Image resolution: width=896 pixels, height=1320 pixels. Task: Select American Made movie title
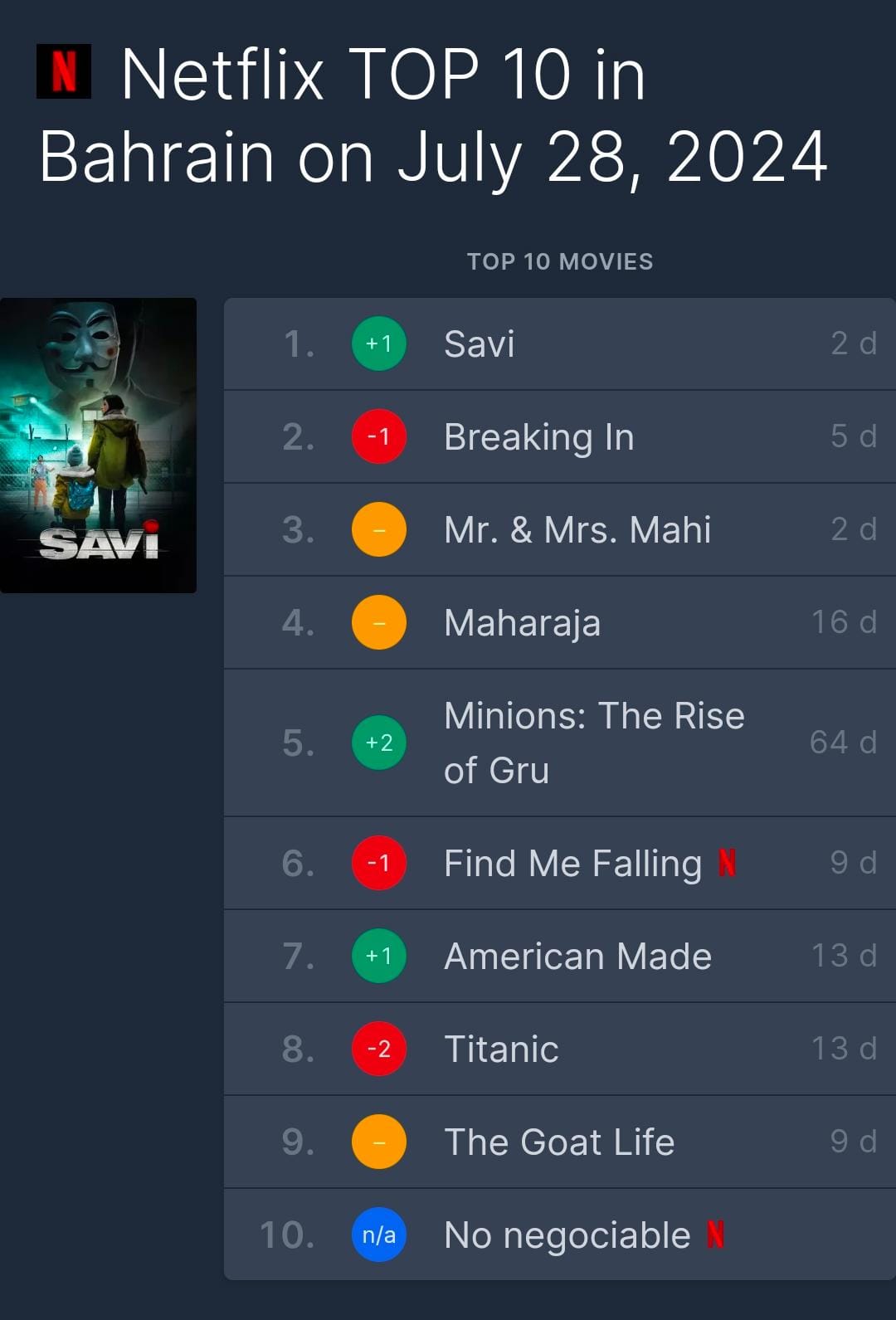pyautogui.click(x=578, y=956)
